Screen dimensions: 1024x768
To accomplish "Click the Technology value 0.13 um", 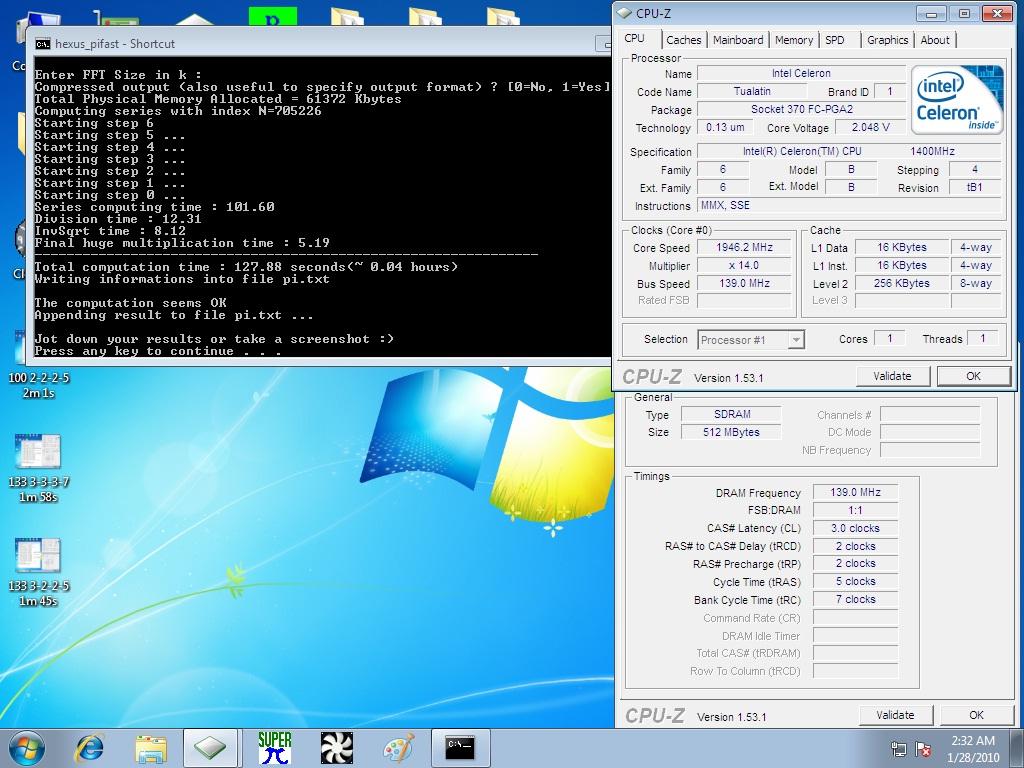I will (x=725, y=127).
